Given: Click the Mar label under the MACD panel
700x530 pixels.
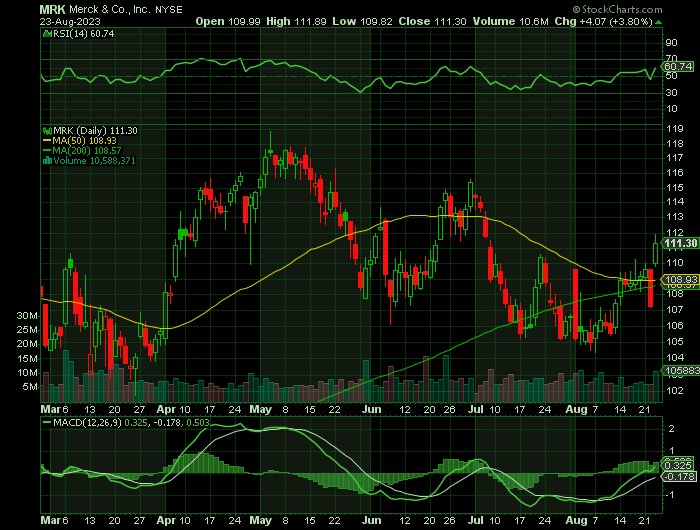Looking at the screenshot, I should click(50, 521).
